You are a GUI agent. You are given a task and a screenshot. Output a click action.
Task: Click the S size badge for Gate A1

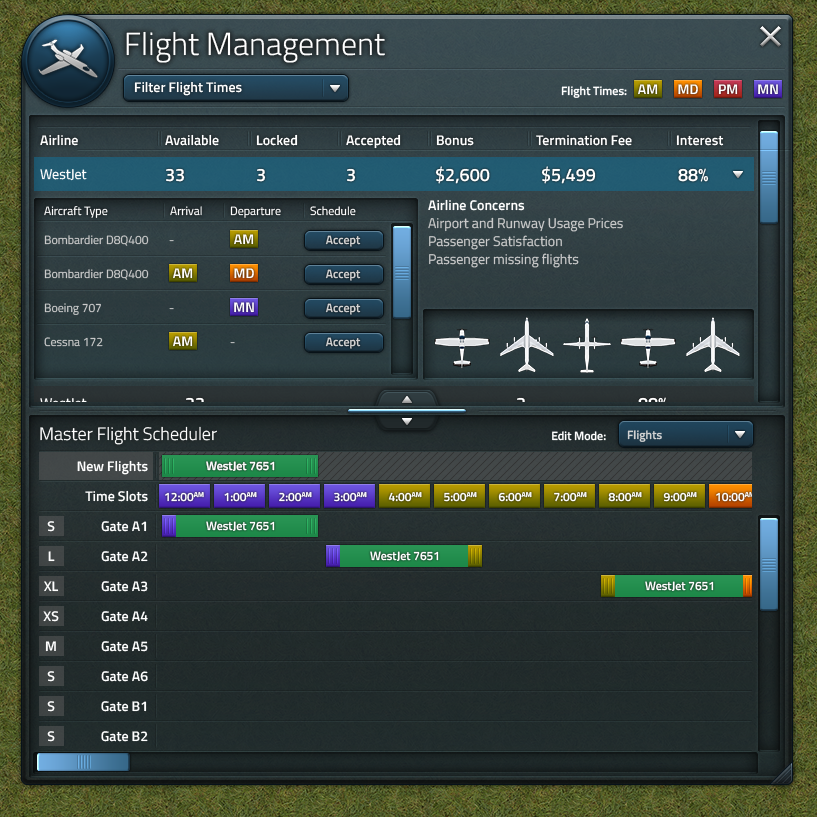click(51, 526)
